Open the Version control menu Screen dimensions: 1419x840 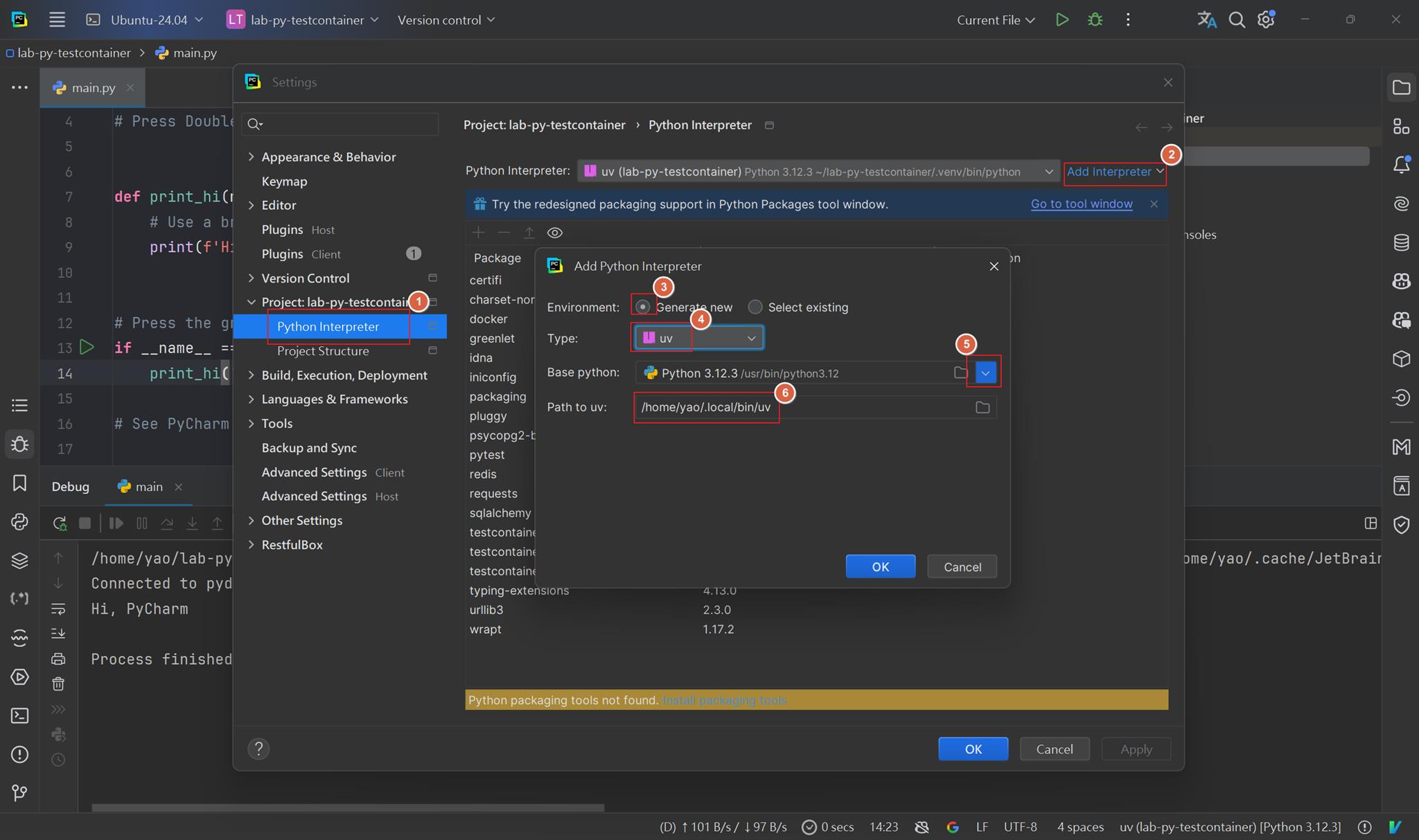point(446,19)
